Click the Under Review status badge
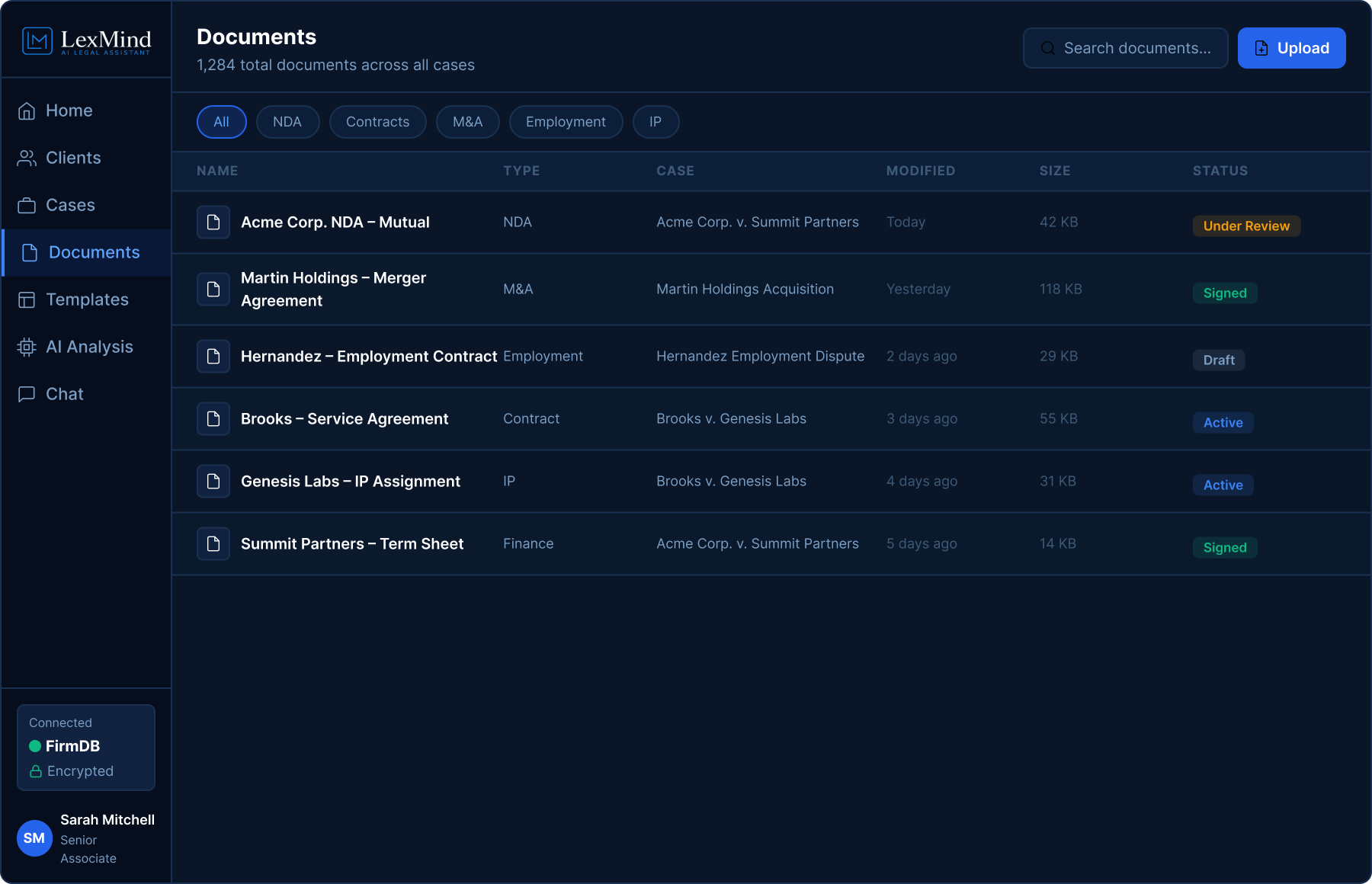This screenshot has width=1372, height=884. point(1246,226)
